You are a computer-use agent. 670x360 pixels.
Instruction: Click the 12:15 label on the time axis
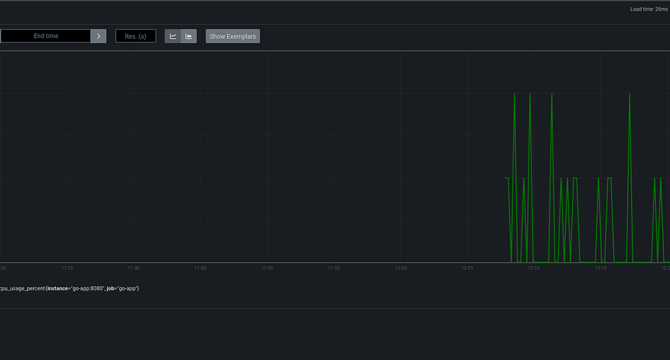tap(600, 268)
